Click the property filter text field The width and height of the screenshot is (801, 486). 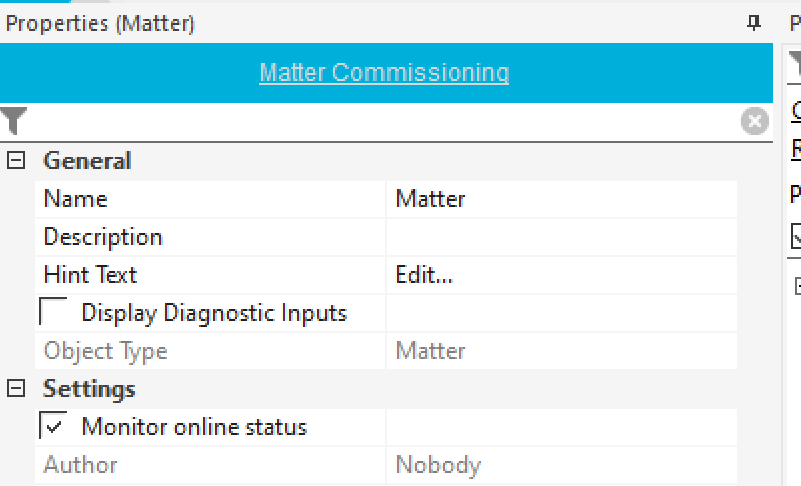380,122
